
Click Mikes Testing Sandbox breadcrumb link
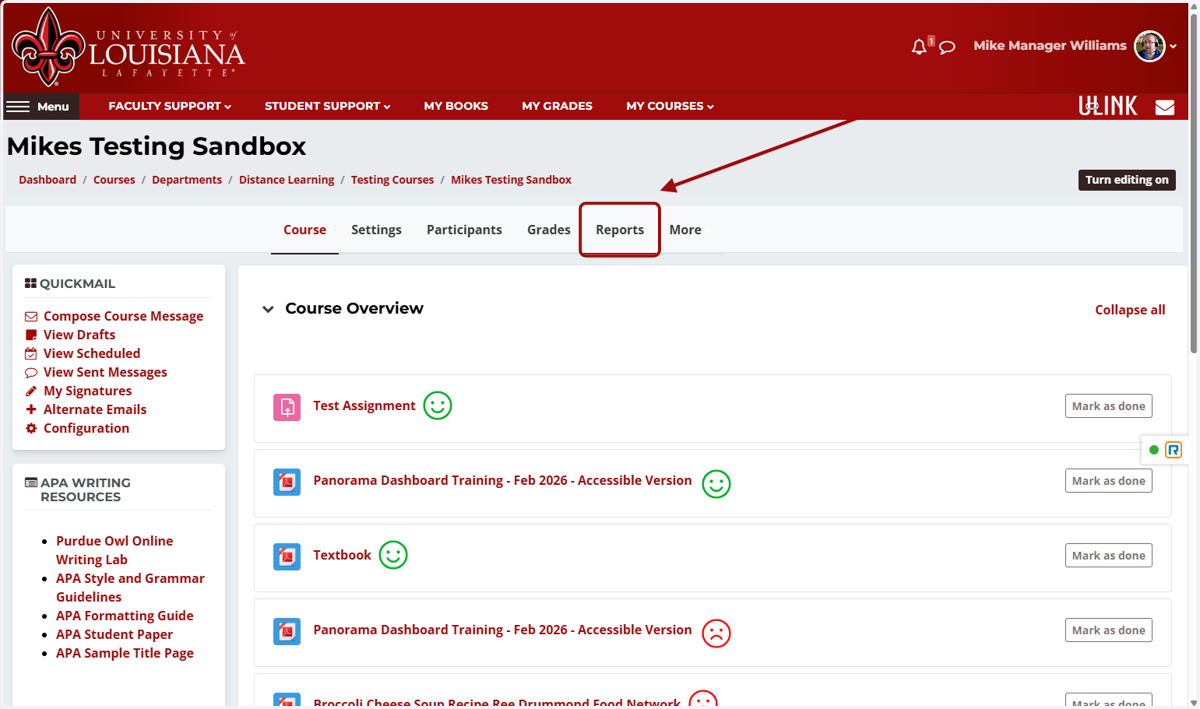511,180
